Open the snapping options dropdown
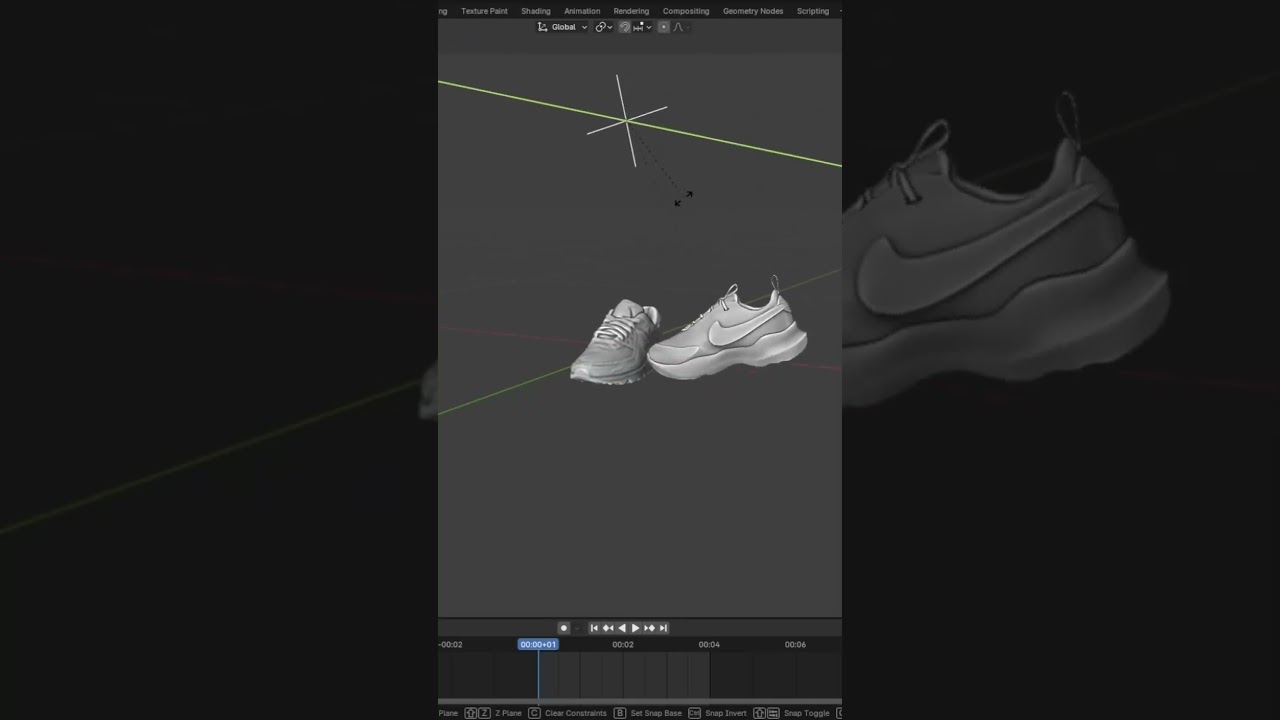This screenshot has height=720, width=1280. (x=643, y=27)
